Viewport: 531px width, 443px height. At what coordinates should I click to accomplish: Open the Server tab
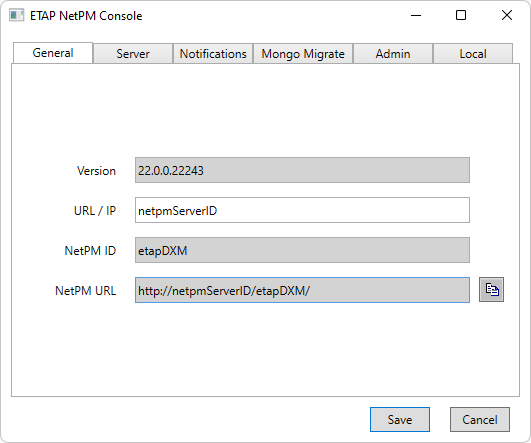133,54
